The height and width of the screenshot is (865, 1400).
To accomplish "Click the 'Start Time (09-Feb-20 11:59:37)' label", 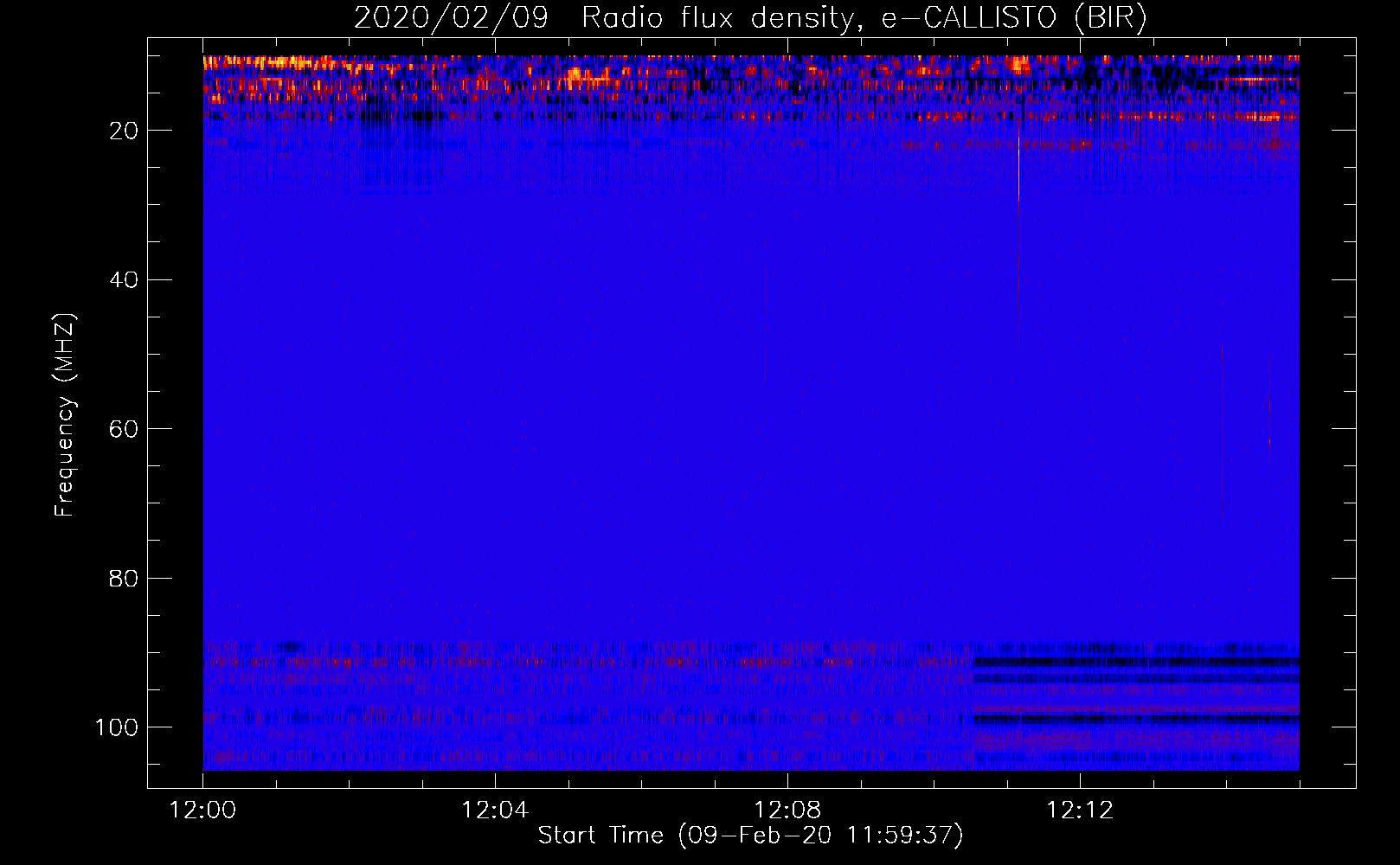I will point(750,836).
